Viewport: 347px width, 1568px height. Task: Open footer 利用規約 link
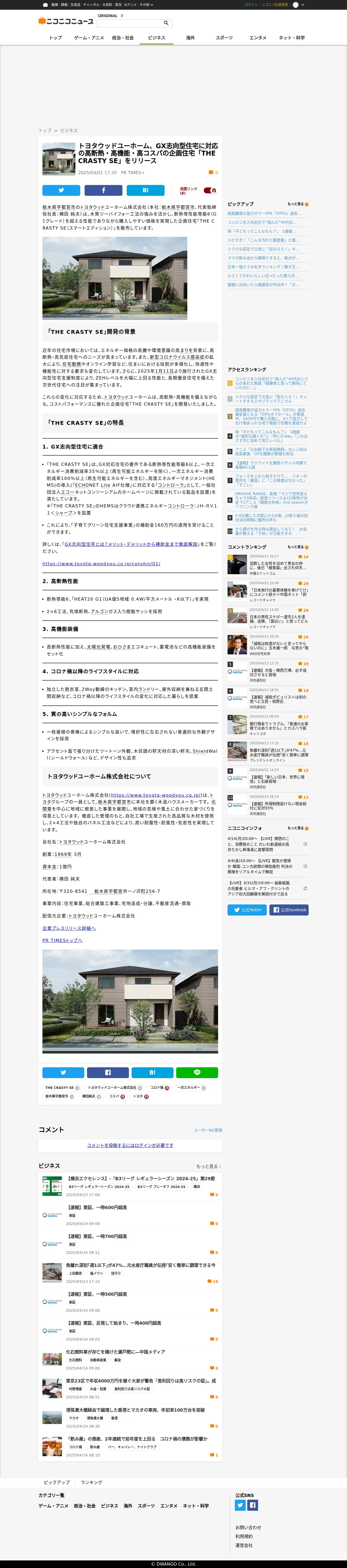tap(244, 1536)
